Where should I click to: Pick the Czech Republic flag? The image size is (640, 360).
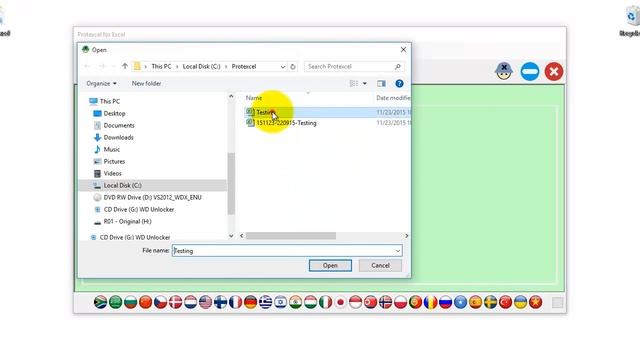[160, 302]
